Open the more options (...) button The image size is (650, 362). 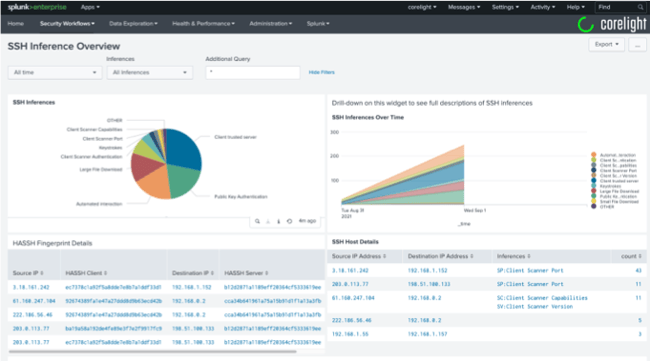pyautogui.click(x=638, y=44)
